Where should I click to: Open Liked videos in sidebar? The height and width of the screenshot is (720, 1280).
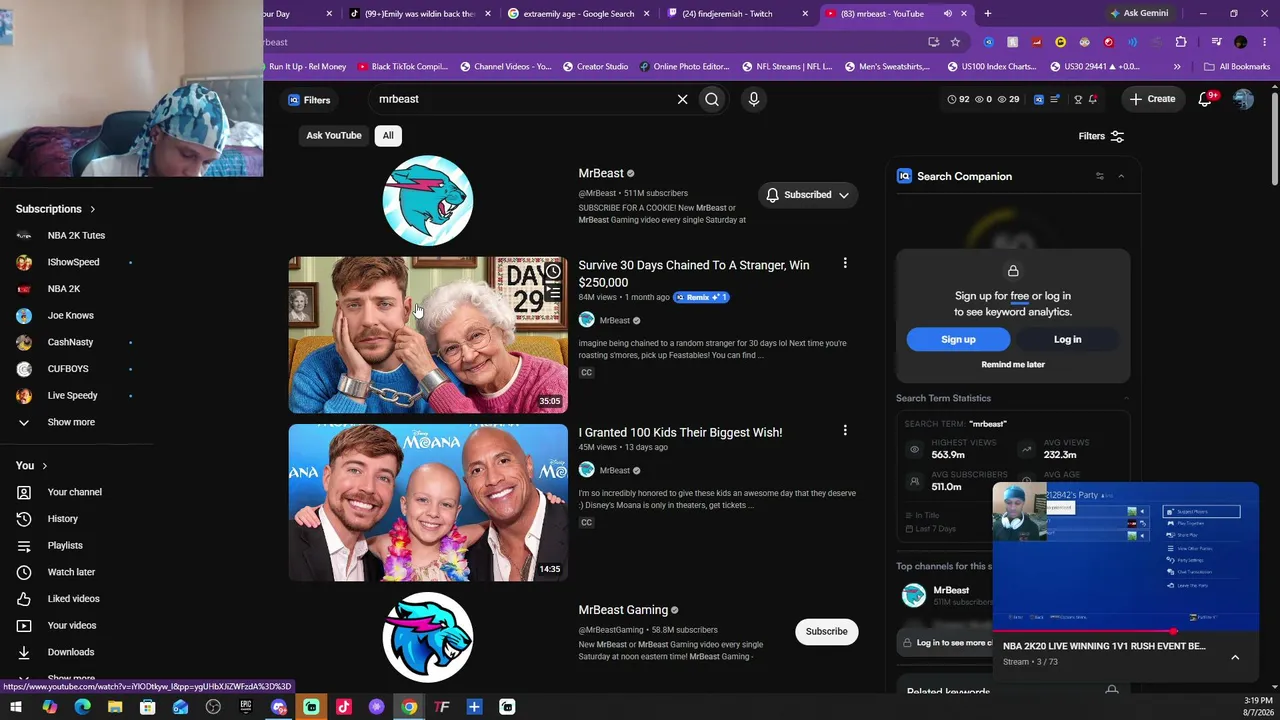[x=76, y=599]
